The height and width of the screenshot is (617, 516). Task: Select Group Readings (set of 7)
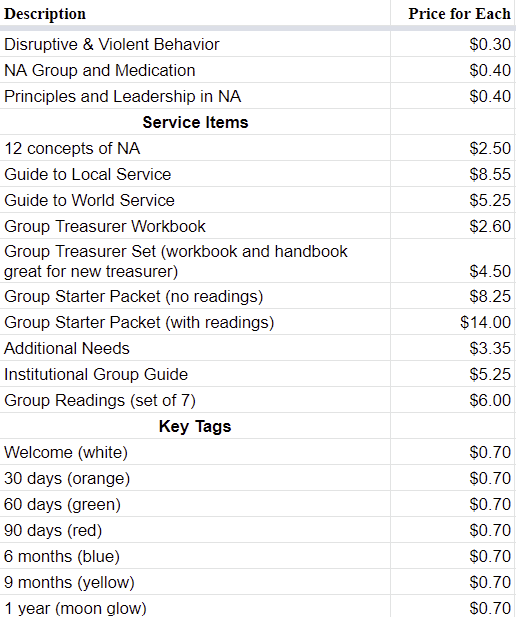click(100, 400)
